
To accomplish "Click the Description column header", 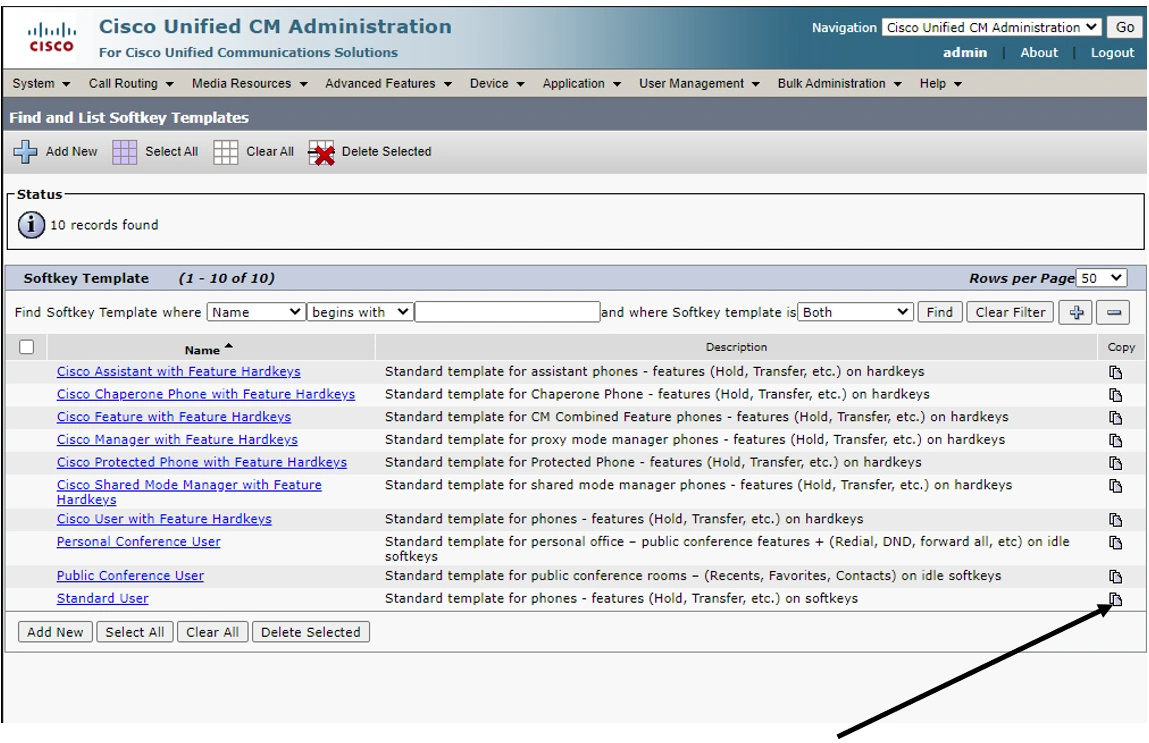I will (x=736, y=347).
